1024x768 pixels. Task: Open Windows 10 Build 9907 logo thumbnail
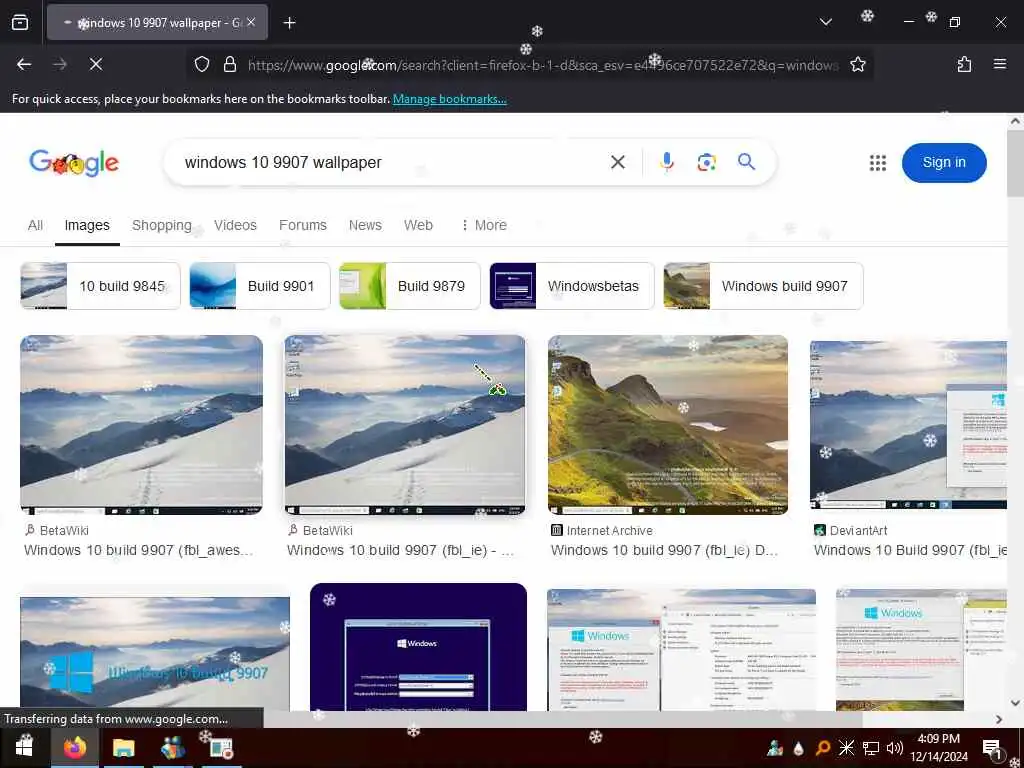pos(155,654)
